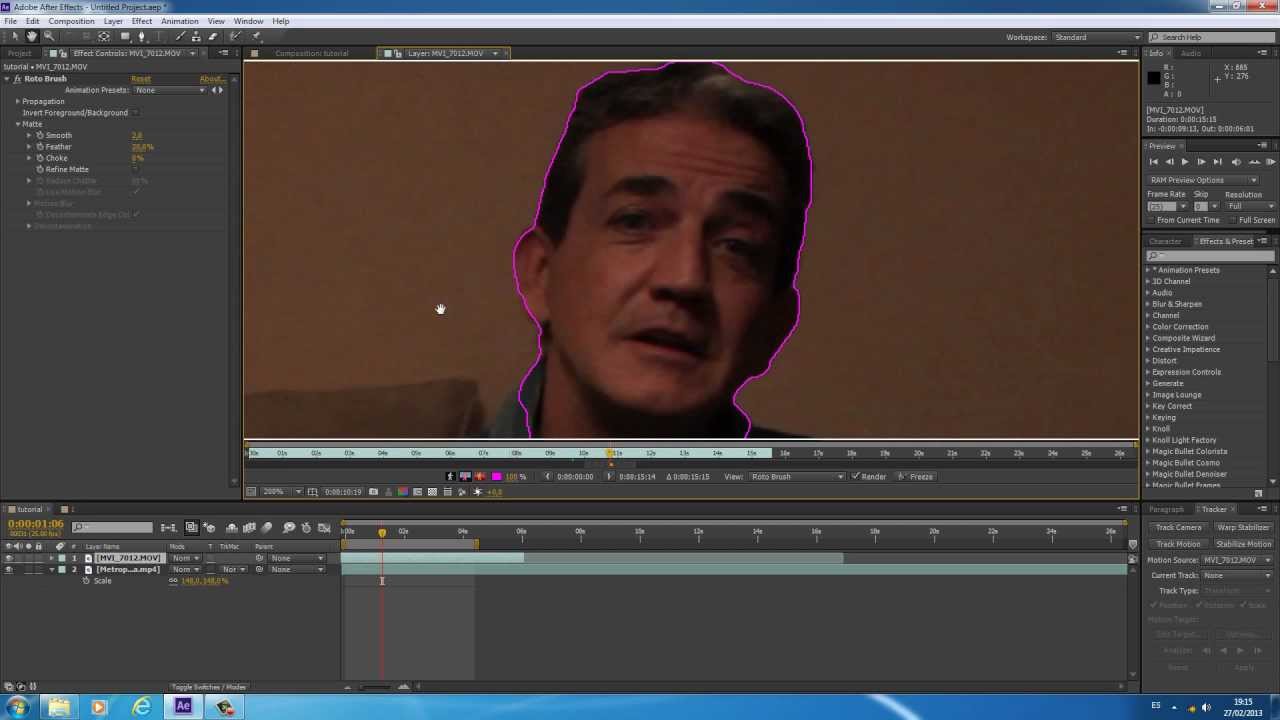1280x720 pixels.
Task: Select the Pen tool
Action: (x=141, y=36)
